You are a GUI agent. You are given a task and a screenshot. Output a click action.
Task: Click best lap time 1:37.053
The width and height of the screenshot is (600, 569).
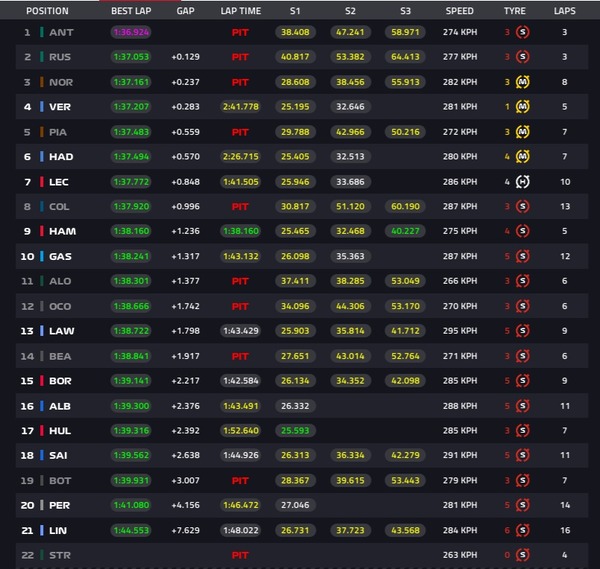pos(131,57)
